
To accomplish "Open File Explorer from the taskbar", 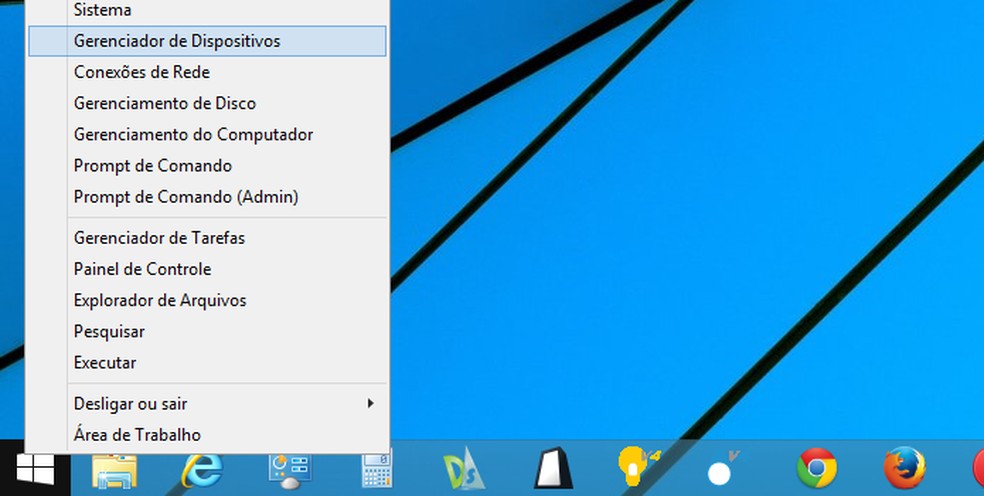I will coord(115,470).
